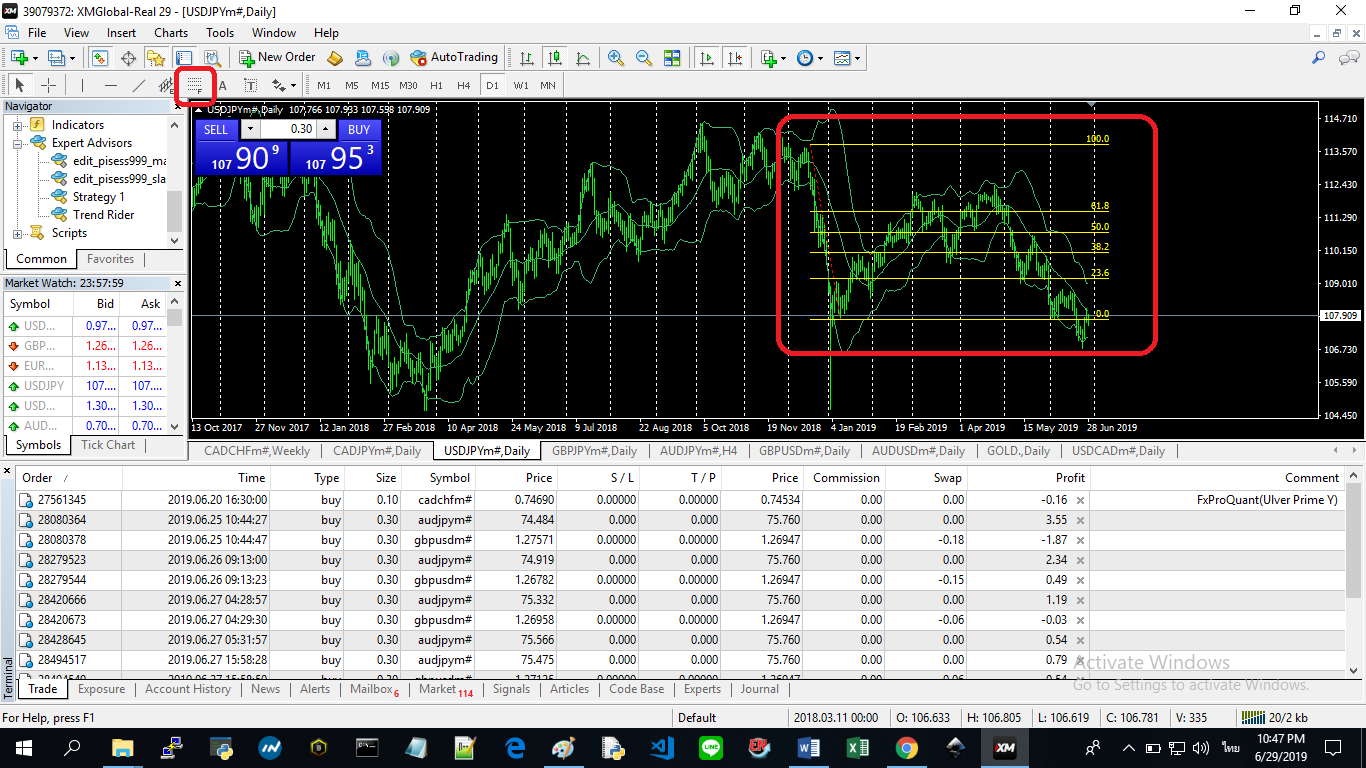This screenshot has width=1366, height=768.
Task: Open the Insert menu
Action: pyautogui.click(x=122, y=33)
